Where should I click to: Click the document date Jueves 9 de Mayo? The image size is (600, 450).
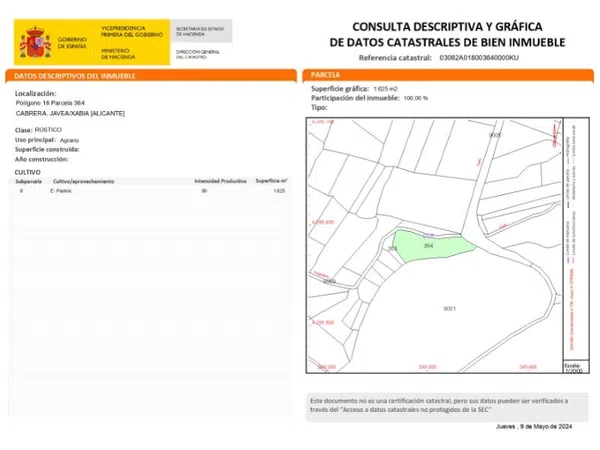[x=535, y=427]
